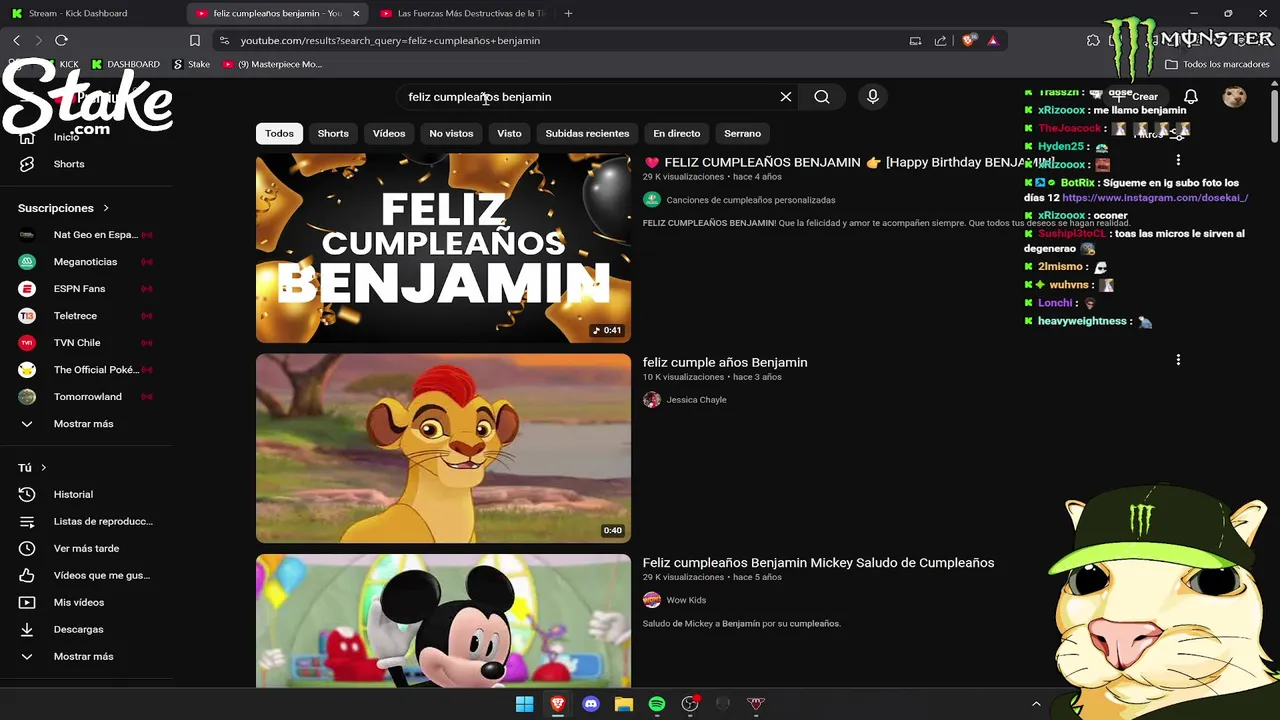Viewport: 1280px width, 720px height.
Task: Open Todos los marcadores folder
Action: tap(1217, 64)
